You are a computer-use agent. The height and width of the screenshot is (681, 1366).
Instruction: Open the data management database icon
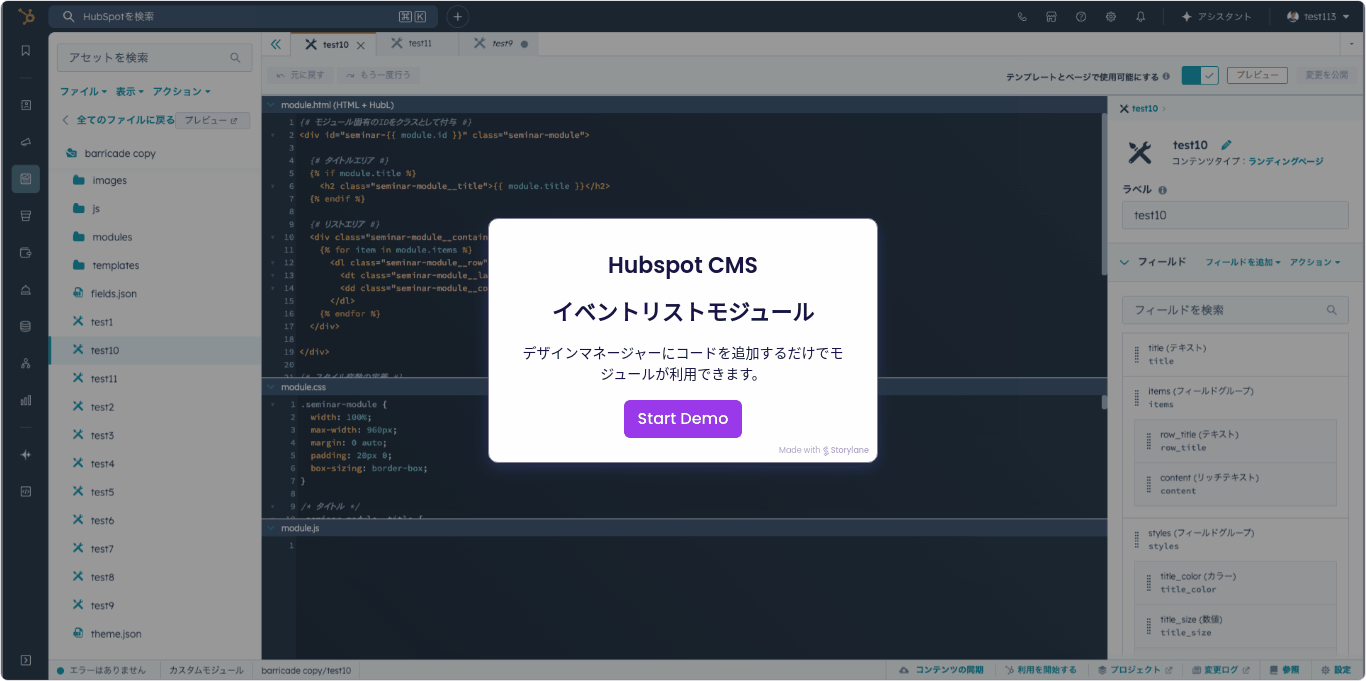tap(26, 326)
